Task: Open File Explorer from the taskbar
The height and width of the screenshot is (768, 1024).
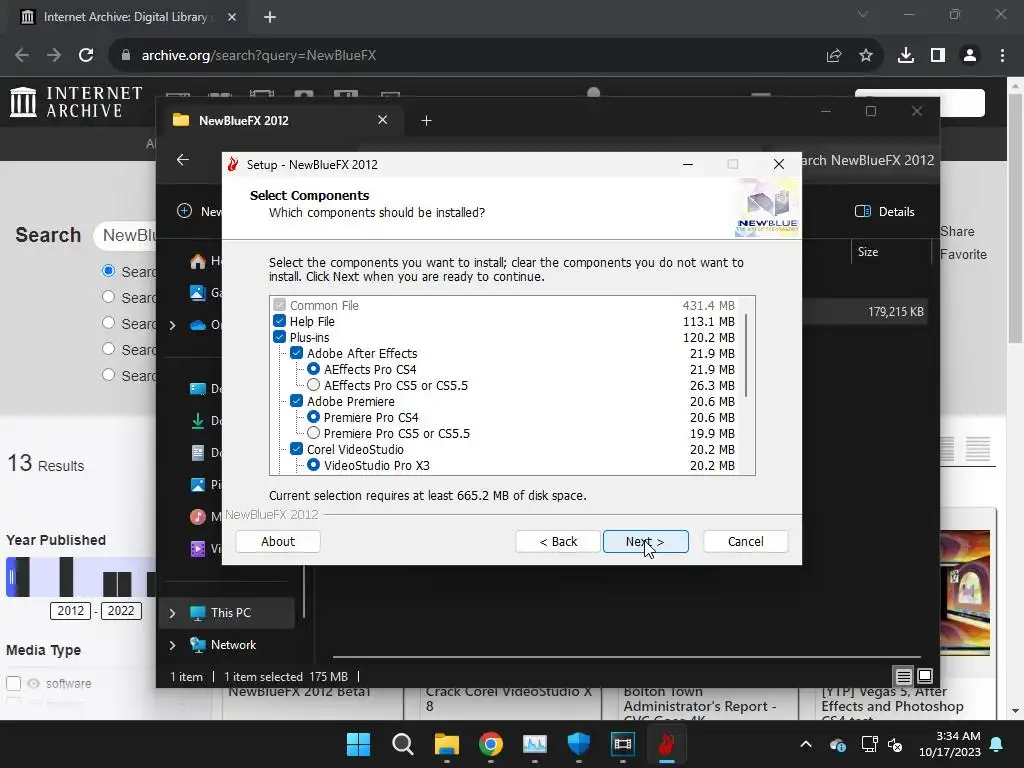Action: point(447,744)
